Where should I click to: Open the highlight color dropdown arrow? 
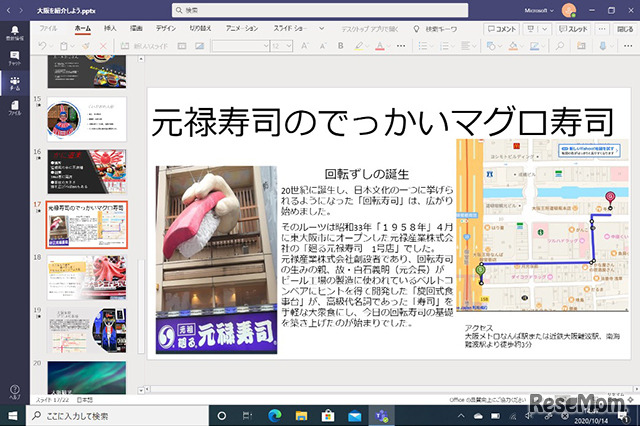pyautogui.click(x=368, y=46)
